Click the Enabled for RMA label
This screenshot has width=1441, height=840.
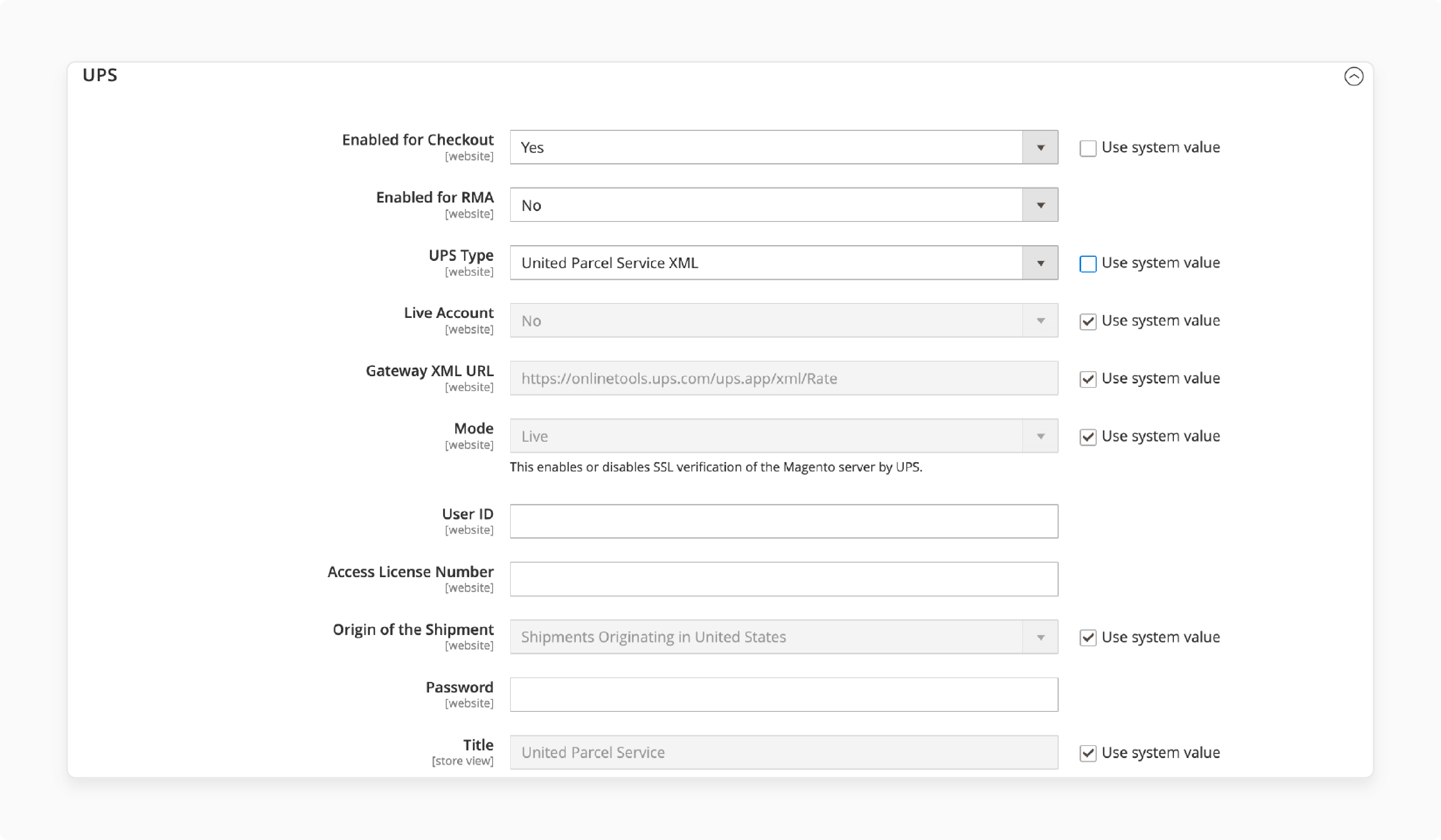[435, 197]
